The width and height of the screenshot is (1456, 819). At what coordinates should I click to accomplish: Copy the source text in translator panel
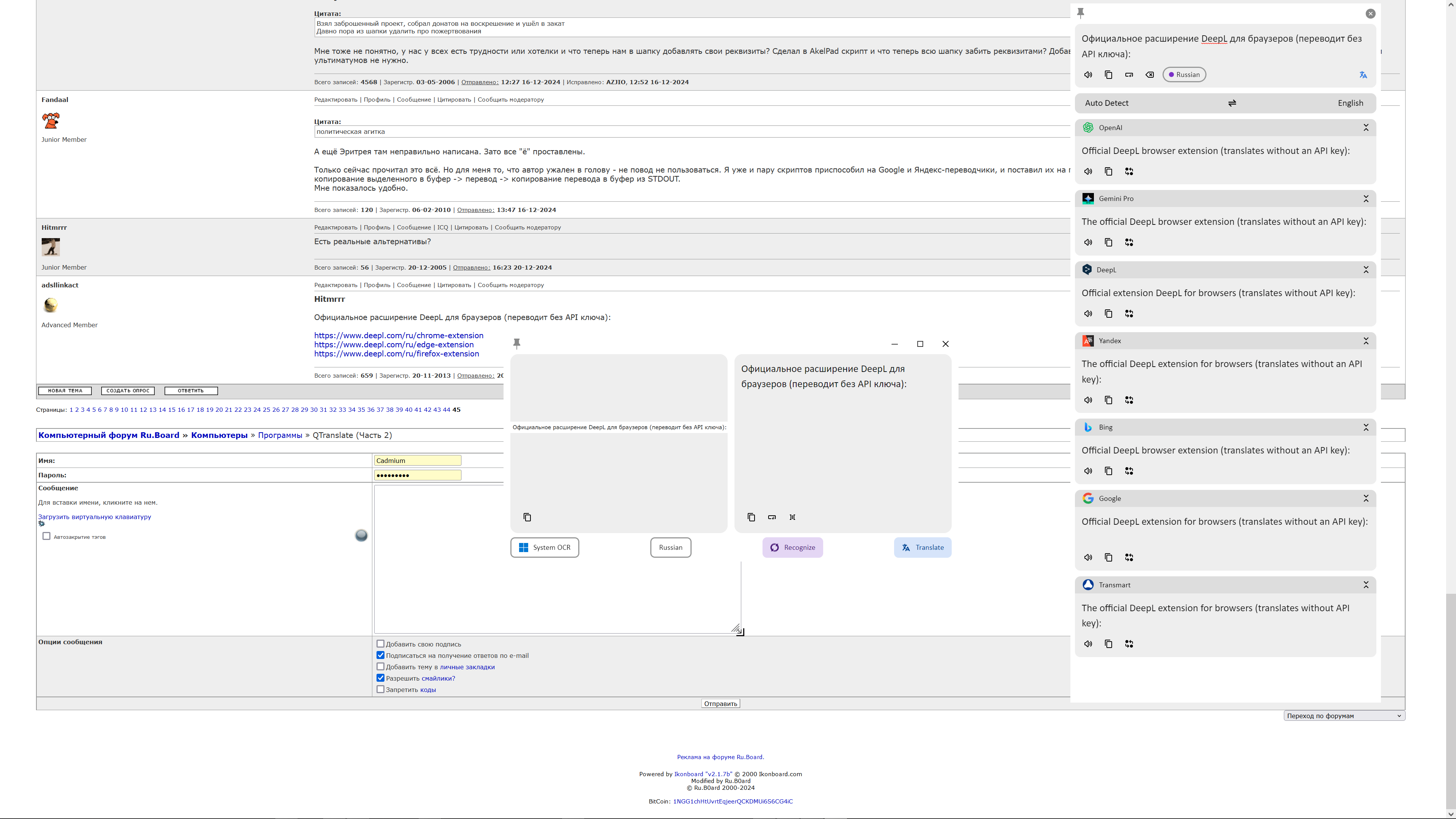[1108, 75]
